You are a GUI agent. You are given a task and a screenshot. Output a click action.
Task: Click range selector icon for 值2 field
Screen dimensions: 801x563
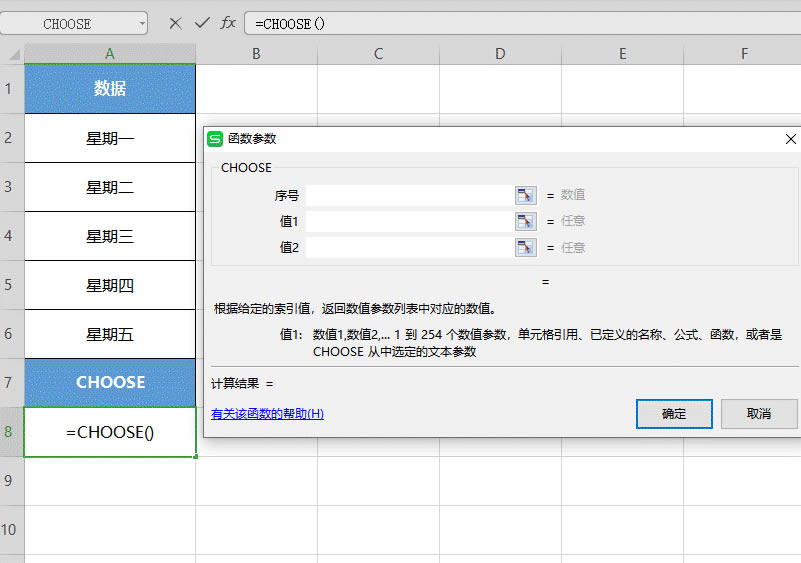click(x=526, y=247)
